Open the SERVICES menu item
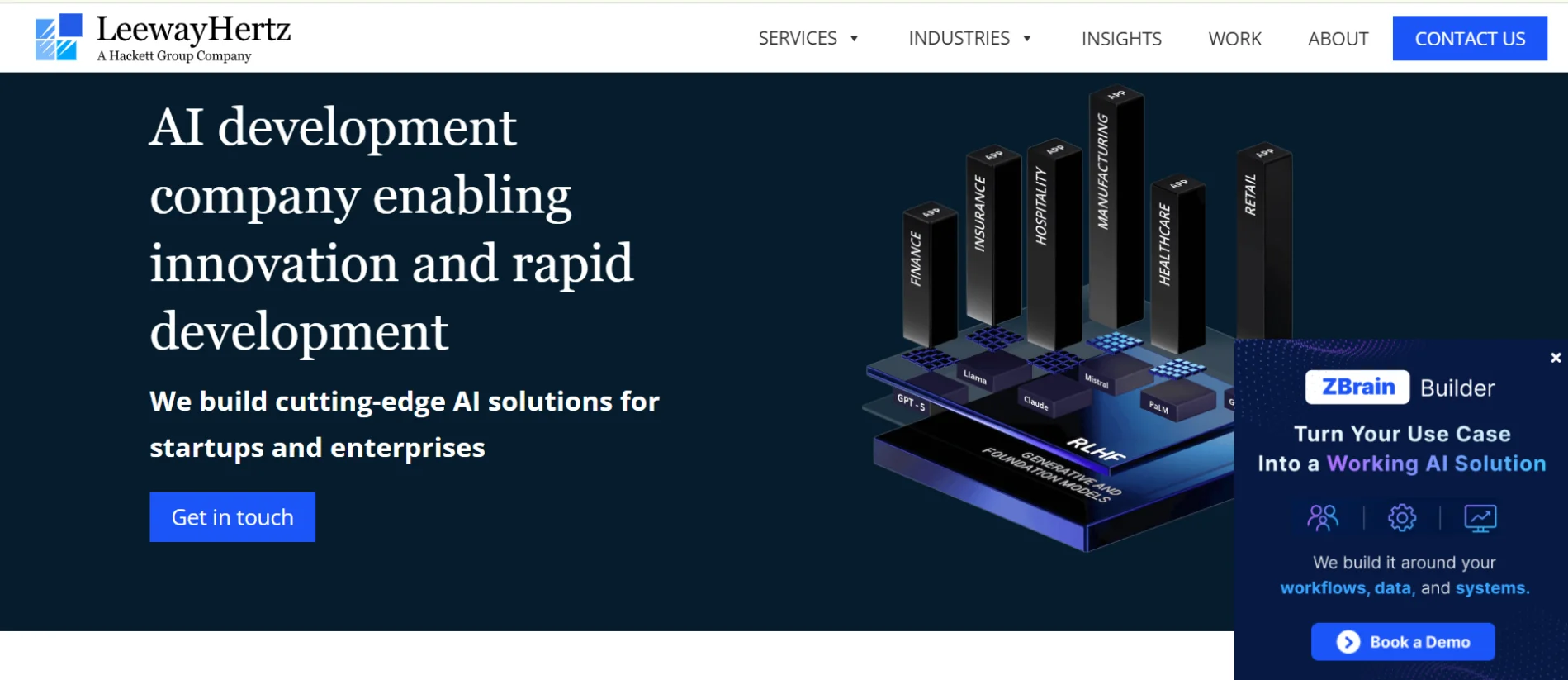Viewport: 1568px width, 680px height. [x=798, y=38]
